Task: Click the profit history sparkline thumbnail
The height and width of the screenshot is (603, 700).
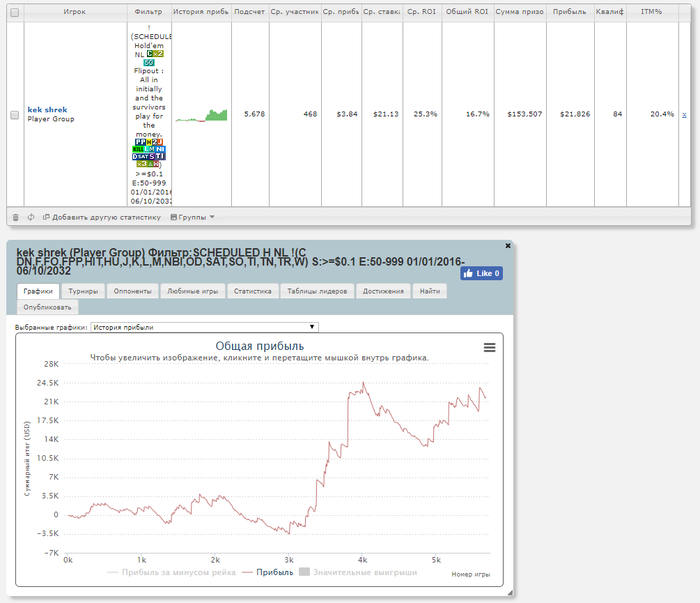Action: (x=201, y=116)
